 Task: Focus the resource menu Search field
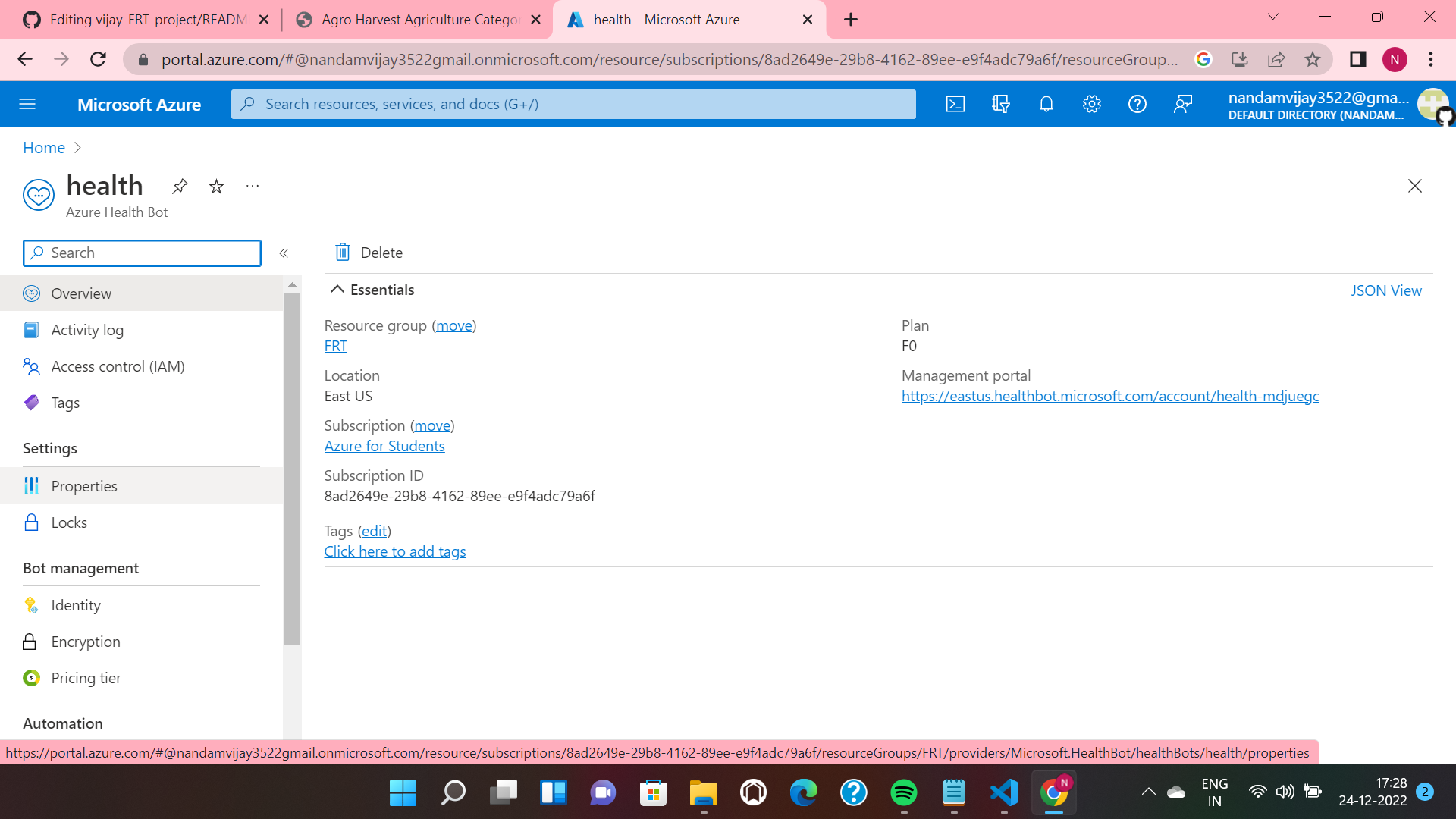coord(142,253)
